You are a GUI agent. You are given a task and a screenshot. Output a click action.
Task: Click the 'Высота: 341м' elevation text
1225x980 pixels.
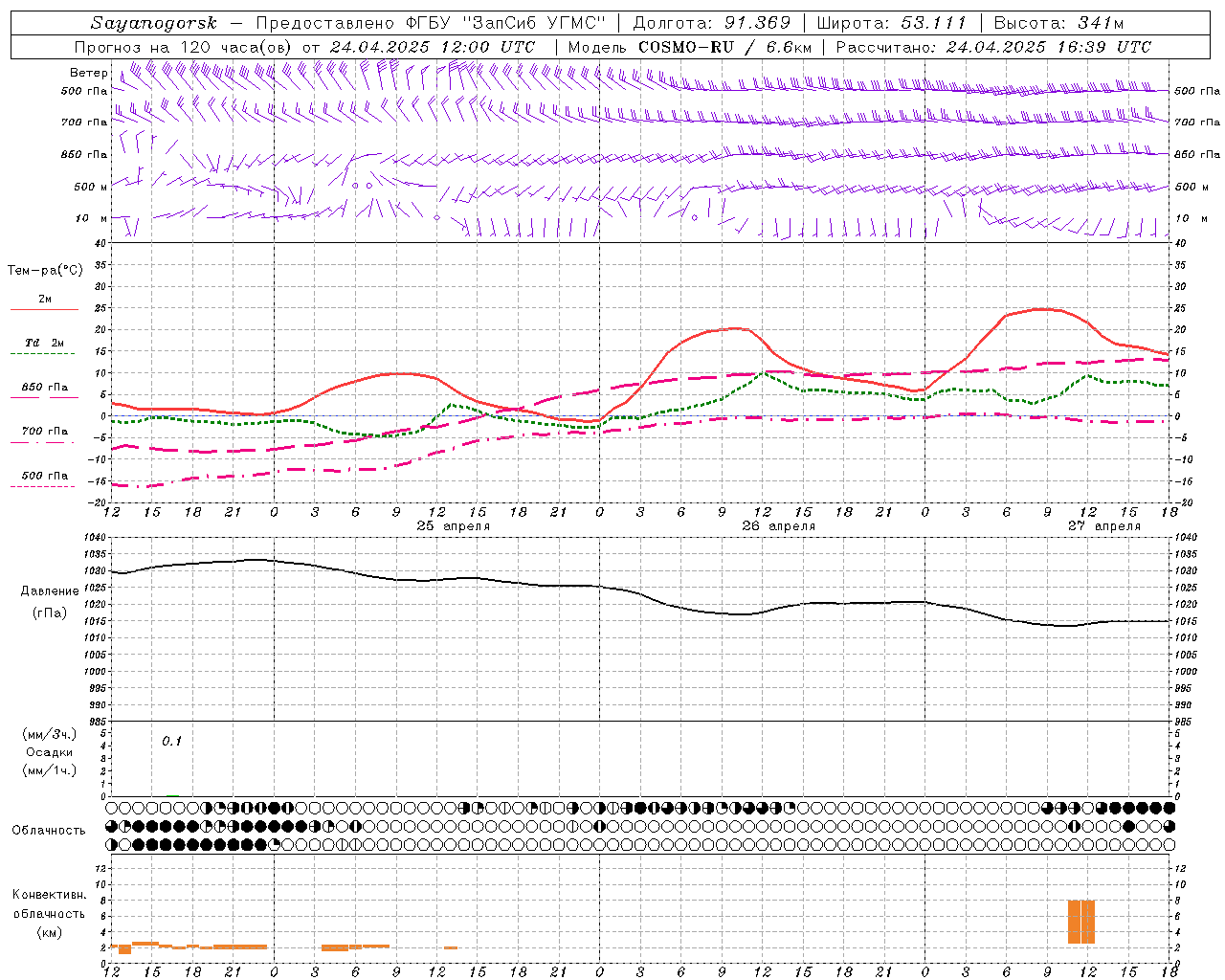coord(1059,23)
